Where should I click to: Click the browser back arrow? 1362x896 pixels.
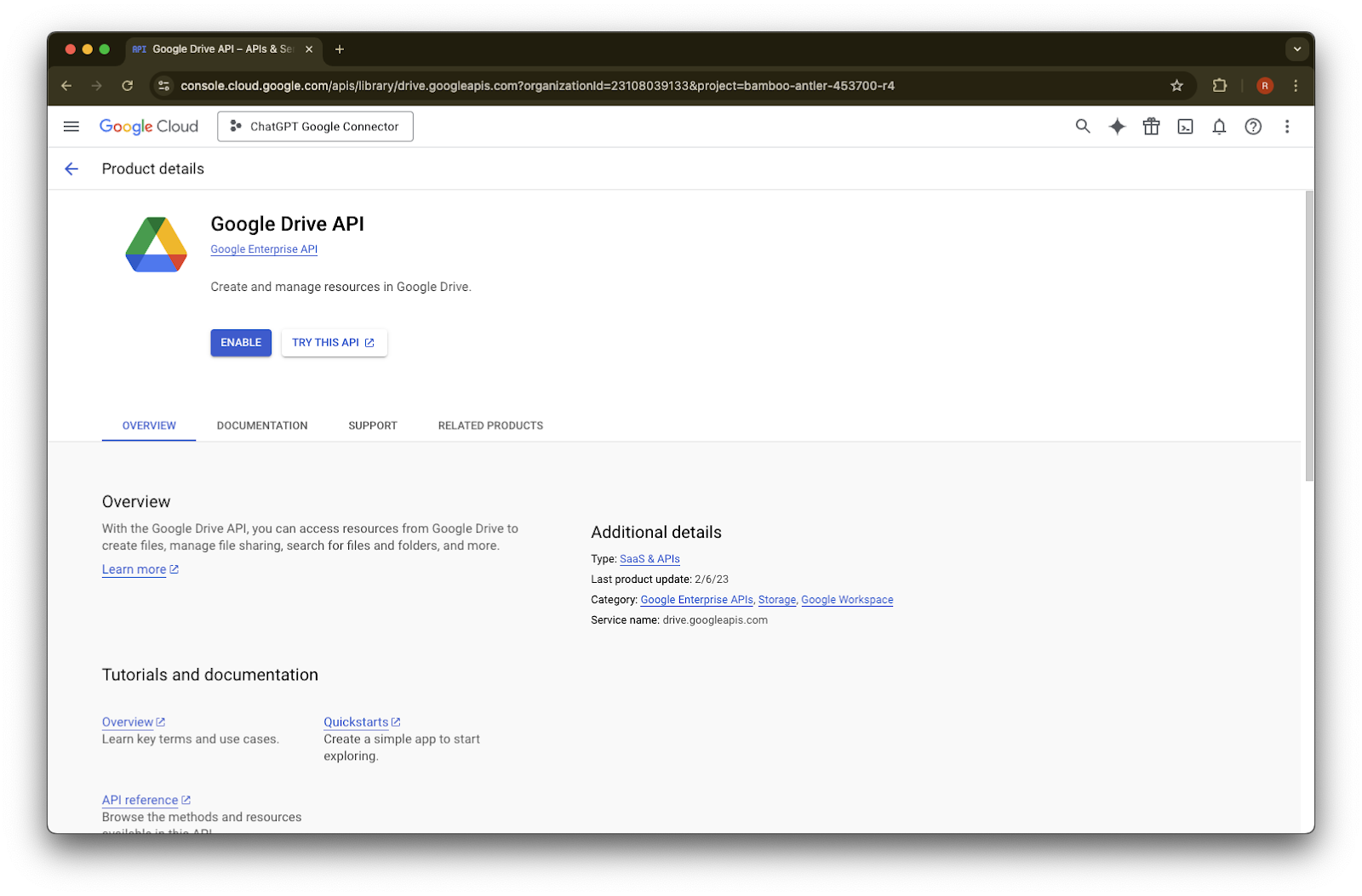coord(66,86)
